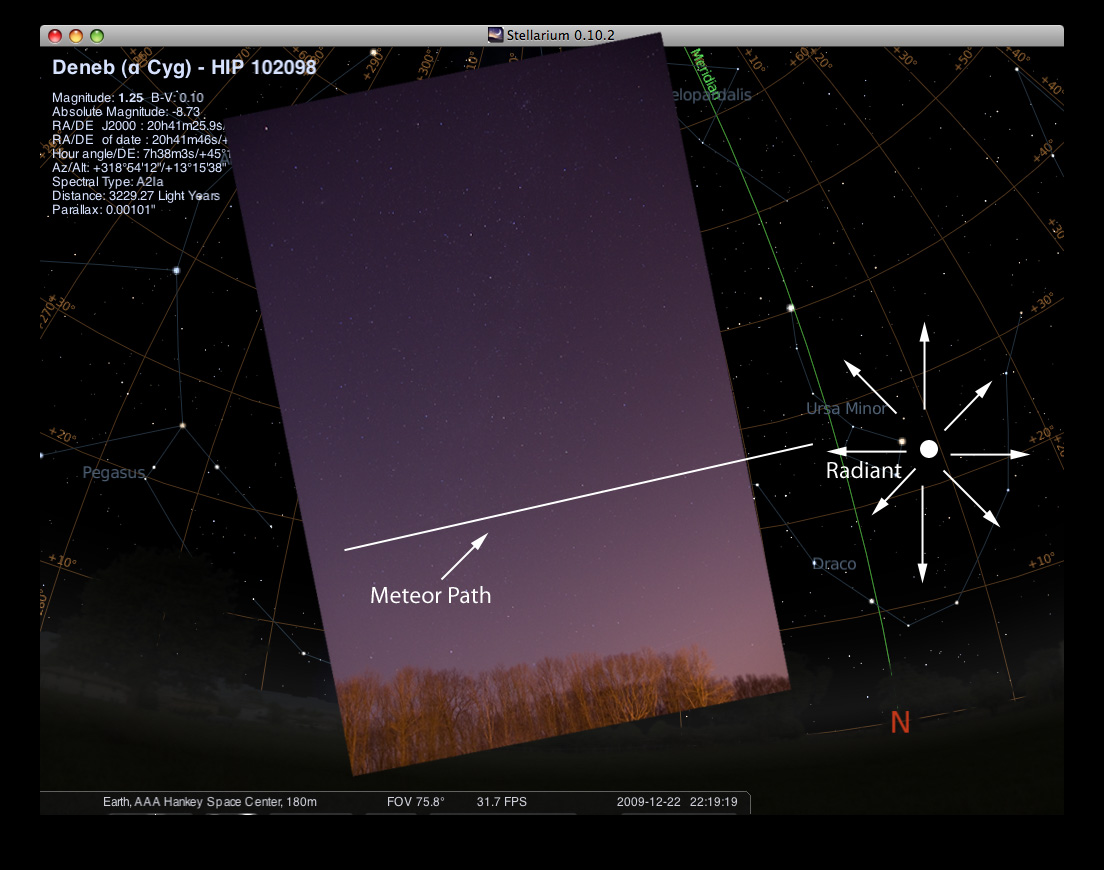Click the Spectral Type: A2Ia line
Screen dimensions: 1104x870
coord(108,182)
